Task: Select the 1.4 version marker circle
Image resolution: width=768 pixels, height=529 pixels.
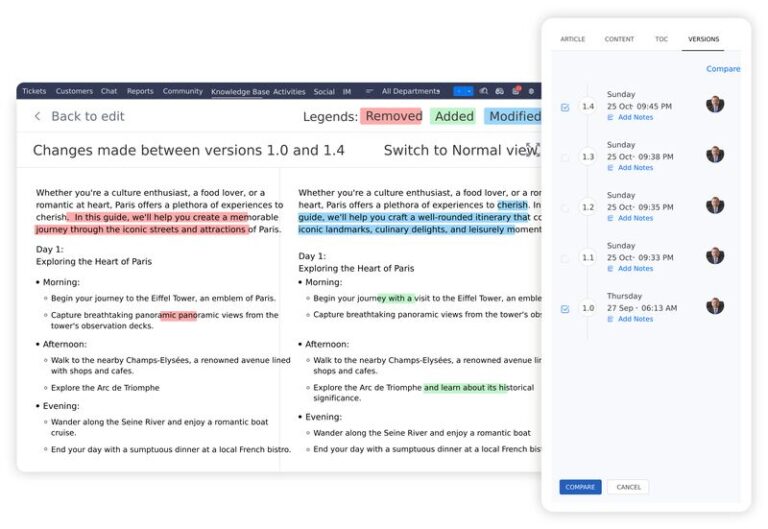Action: click(x=588, y=106)
